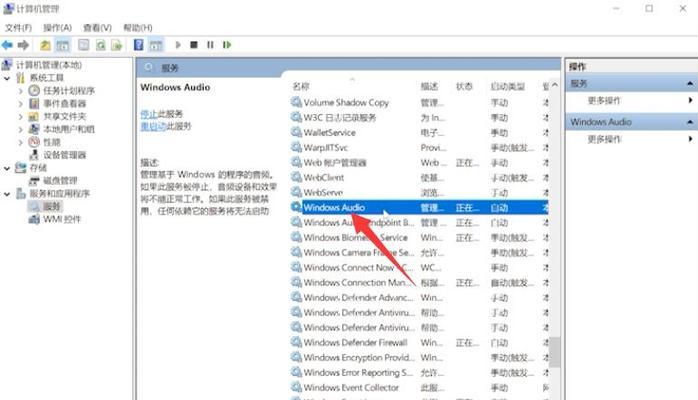
Task: Click the up one level folder icon
Action: point(45,45)
